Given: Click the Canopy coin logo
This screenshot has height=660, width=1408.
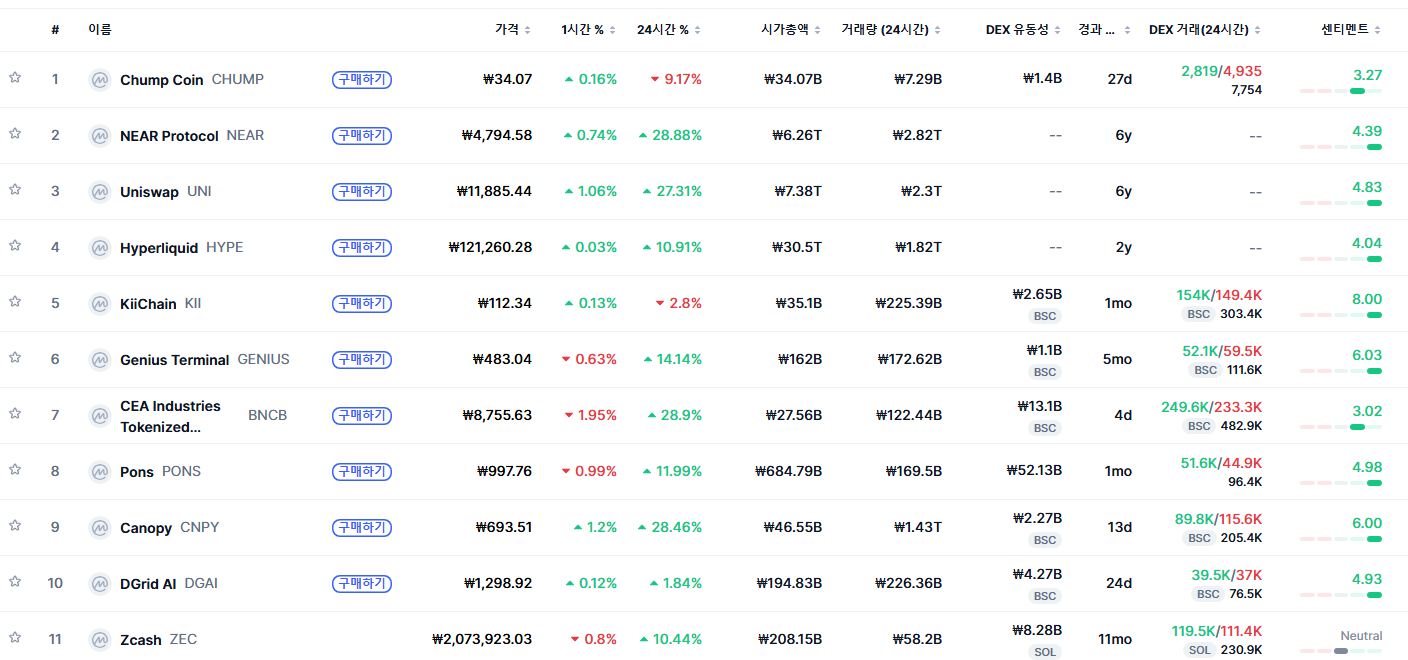Looking at the screenshot, I should 99,528.
